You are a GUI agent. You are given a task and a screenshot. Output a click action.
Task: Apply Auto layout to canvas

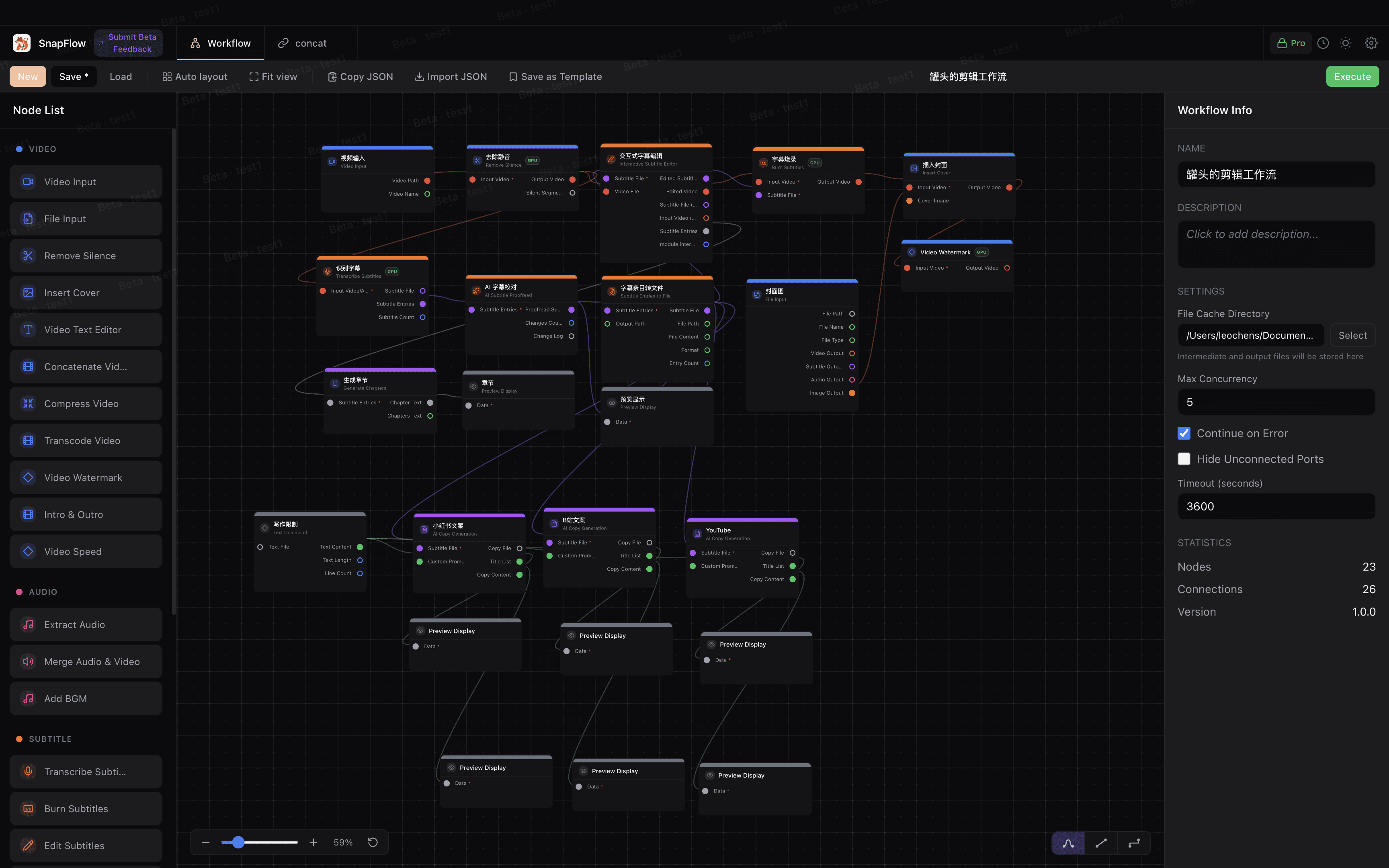click(195, 76)
